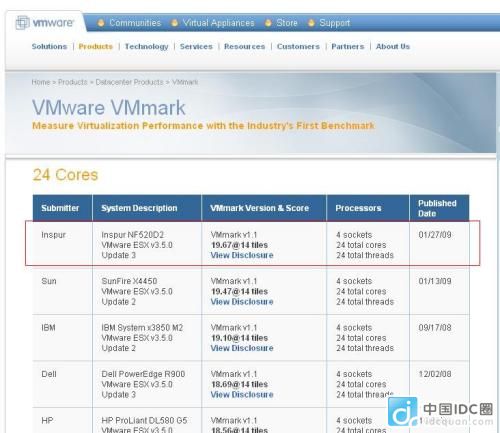Click the VMware logo icon

click(x=23, y=23)
